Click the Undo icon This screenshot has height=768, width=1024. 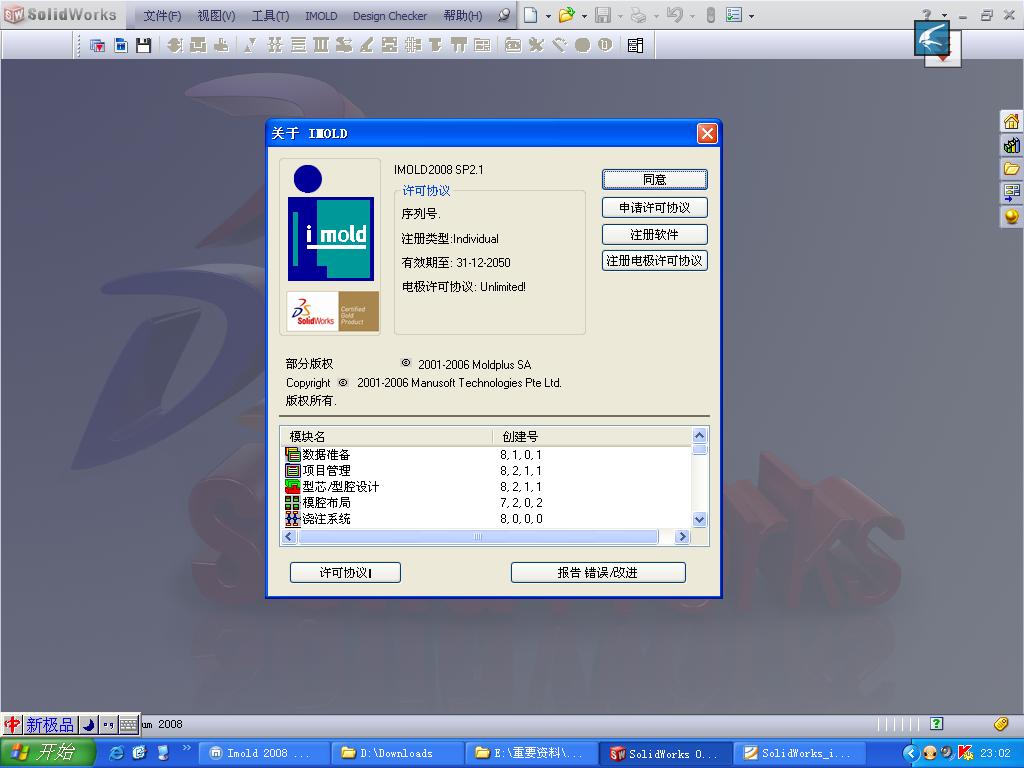[675, 15]
